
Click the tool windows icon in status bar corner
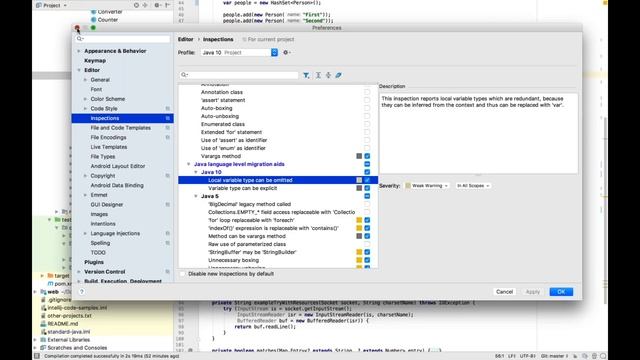[37, 356]
